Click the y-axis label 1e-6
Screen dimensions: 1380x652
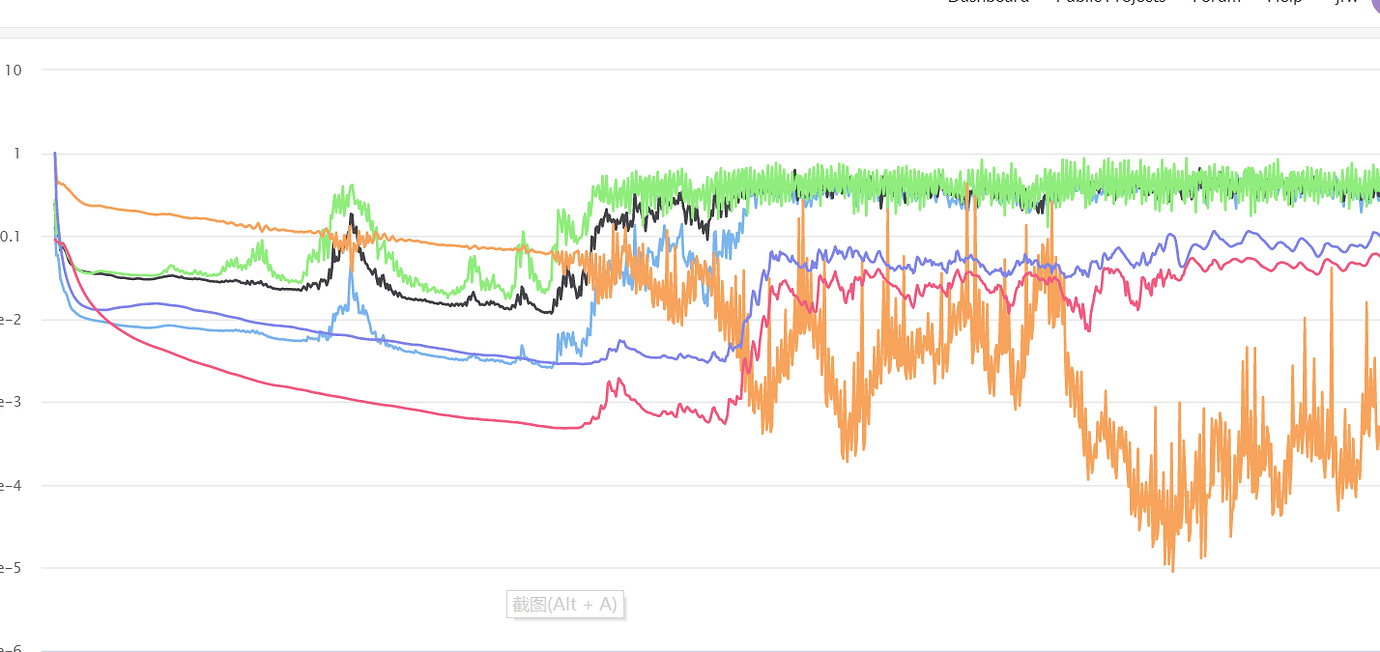pos(8,648)
